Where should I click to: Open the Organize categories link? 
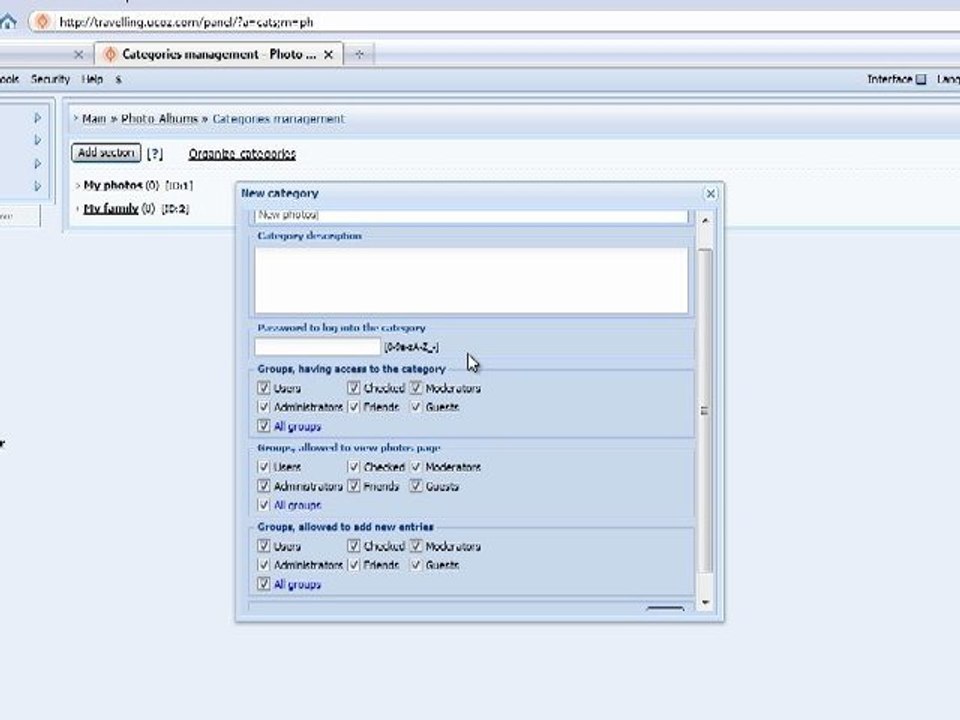(x=242, y=154)
